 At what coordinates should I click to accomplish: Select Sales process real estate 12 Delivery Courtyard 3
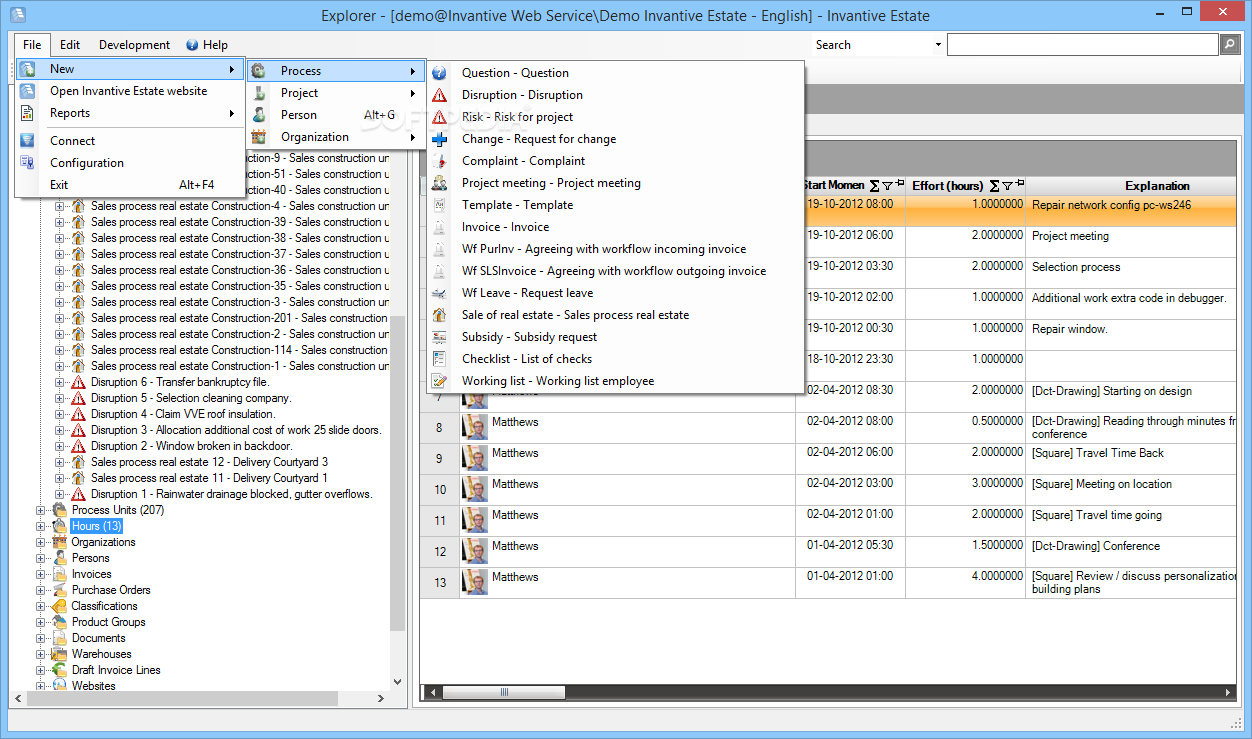[x=209, y=462]
